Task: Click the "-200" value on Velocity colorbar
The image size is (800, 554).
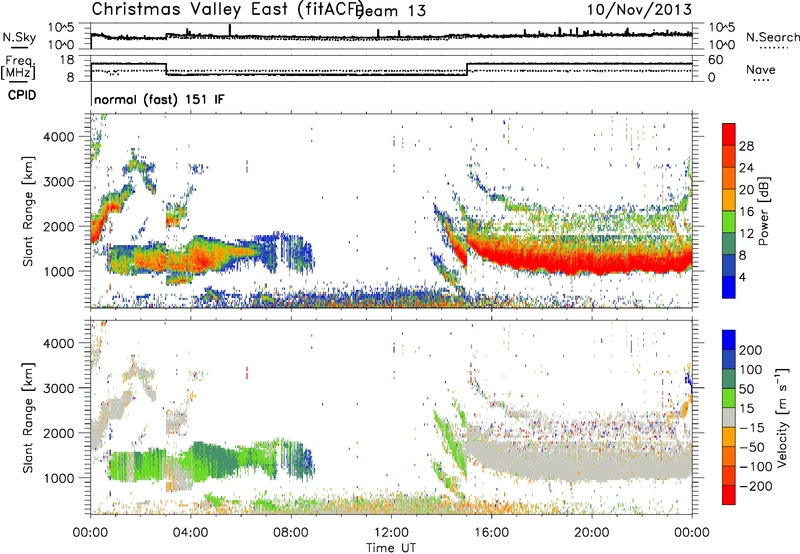Action: click(755, 486)
